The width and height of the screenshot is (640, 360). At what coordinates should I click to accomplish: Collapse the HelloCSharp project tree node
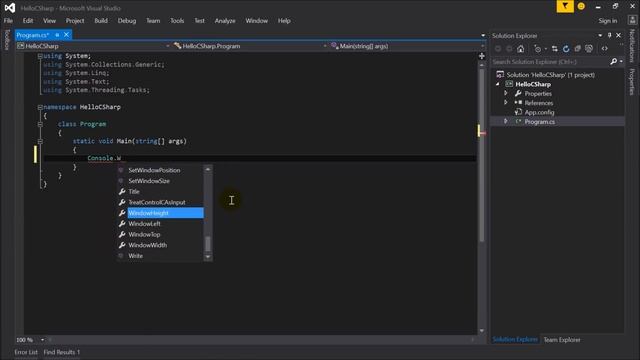pyautogui.click(x=498, y=84)
